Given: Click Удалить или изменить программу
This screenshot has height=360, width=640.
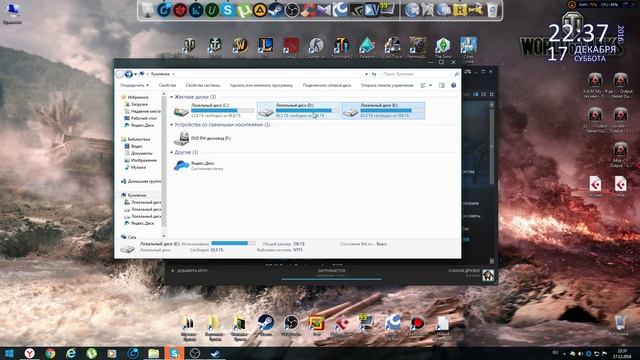Looking at the screenshot, I should (261, 85).
